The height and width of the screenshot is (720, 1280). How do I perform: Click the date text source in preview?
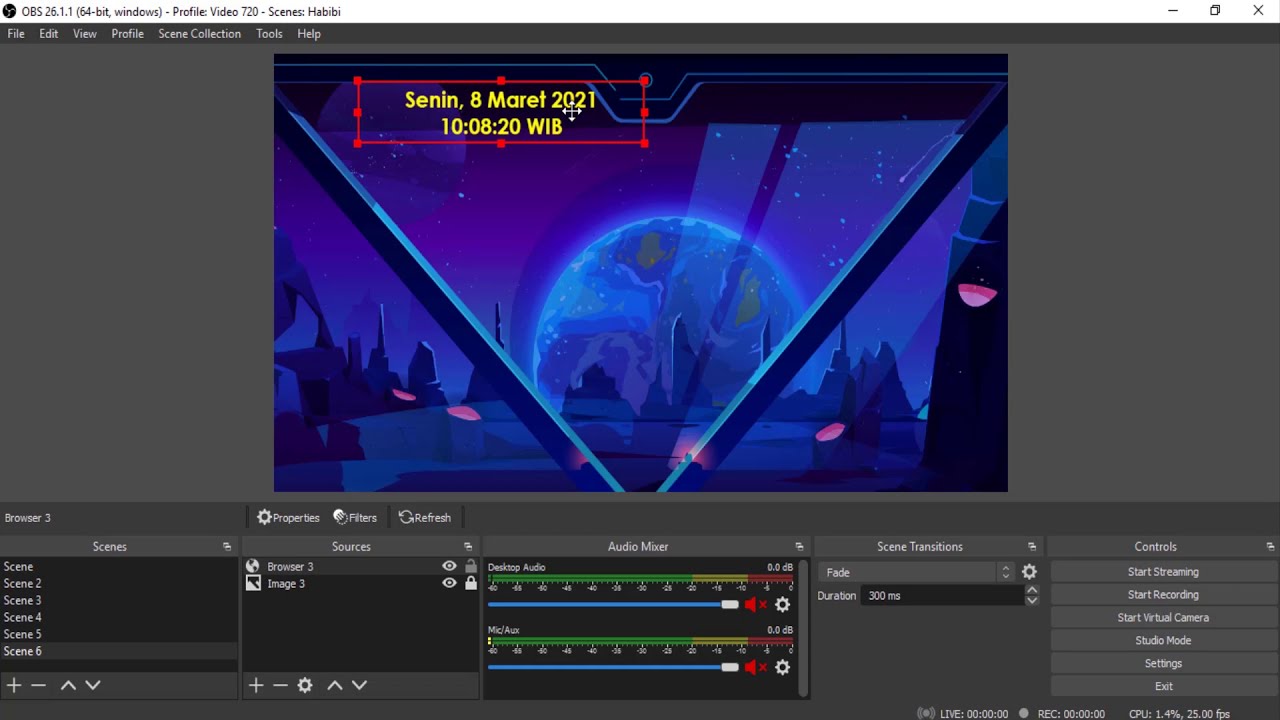(501, 113)
